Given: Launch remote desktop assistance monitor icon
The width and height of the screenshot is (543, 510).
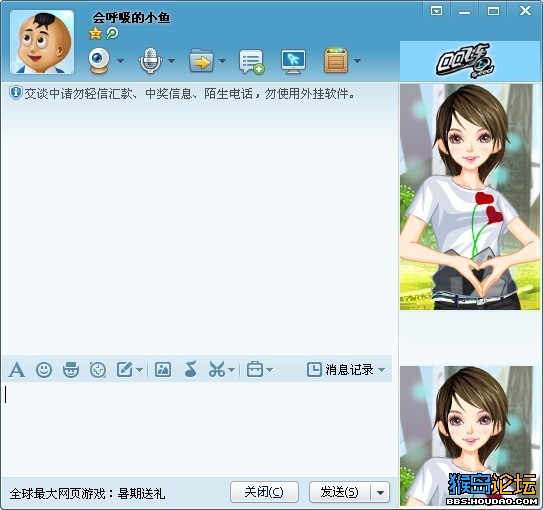Looking at the screenshot, I should pos(293,62).
